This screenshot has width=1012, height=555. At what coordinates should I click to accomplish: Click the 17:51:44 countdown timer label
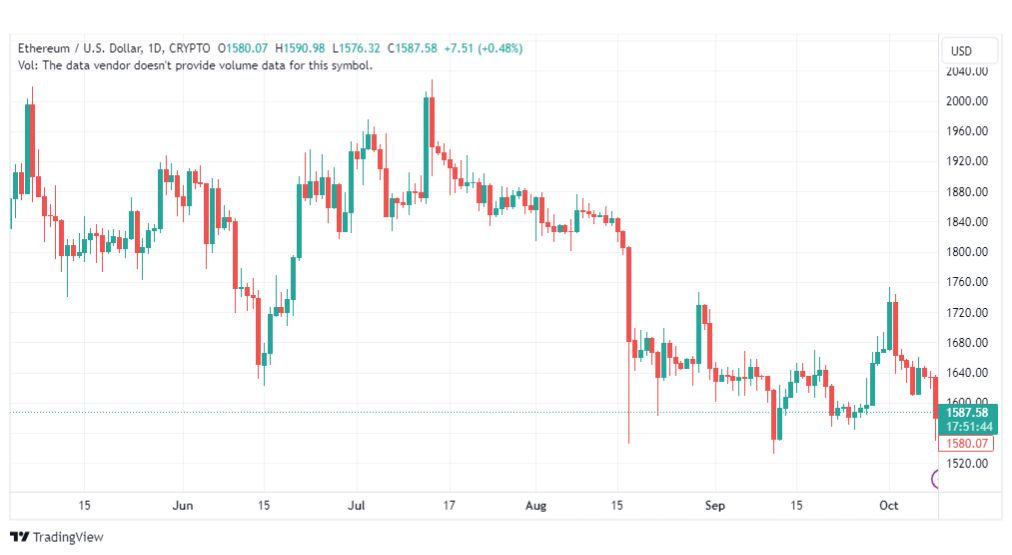click(969, 427)
